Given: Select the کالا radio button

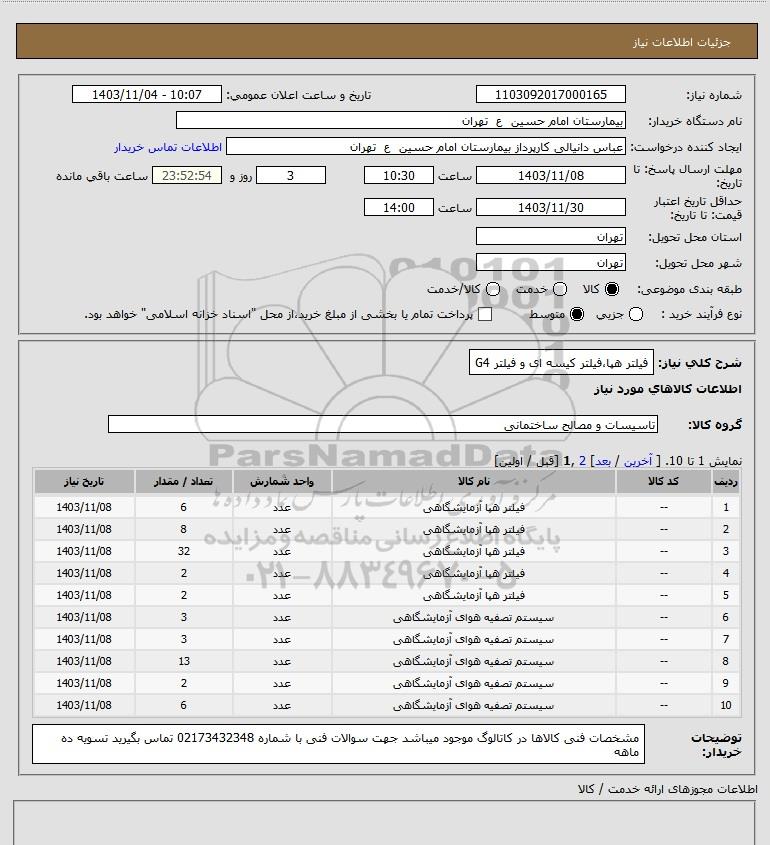Looking at the screenshot, I should tap(612, 289).
